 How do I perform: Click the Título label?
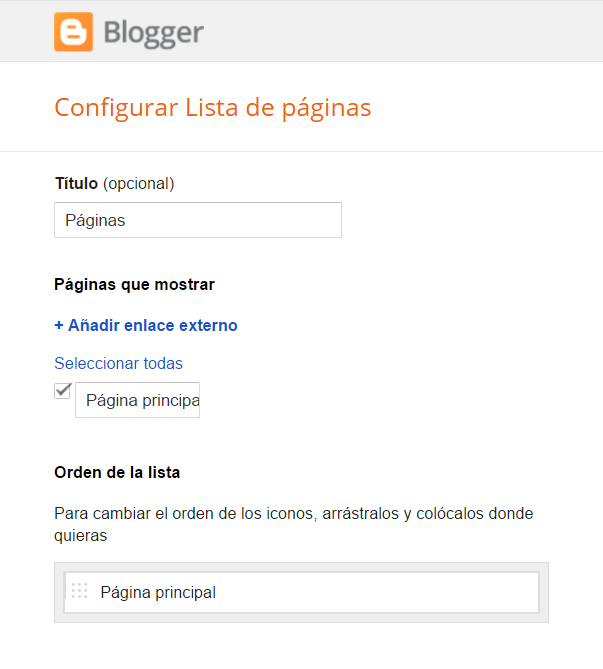click(x=76, y=184)
